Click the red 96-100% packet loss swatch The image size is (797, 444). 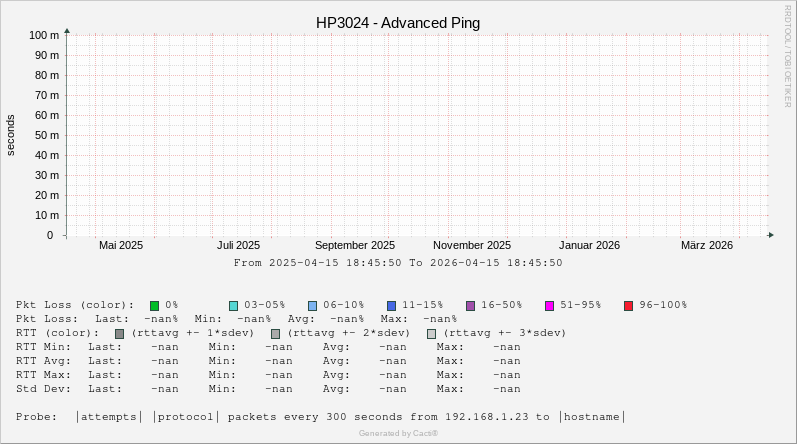point(628,306)
